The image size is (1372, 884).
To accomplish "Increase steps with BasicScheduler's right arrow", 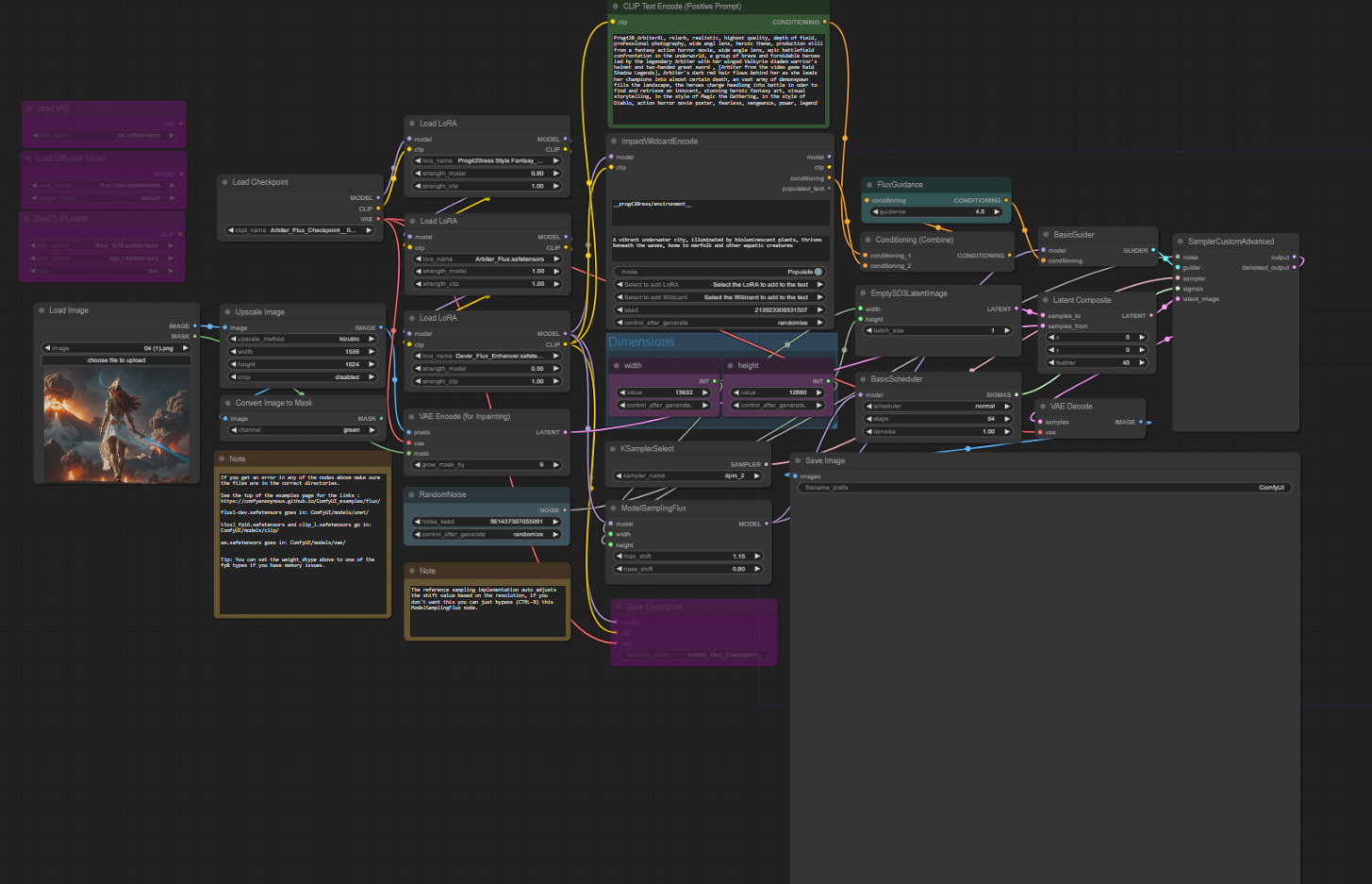I will coord(1007,419).
